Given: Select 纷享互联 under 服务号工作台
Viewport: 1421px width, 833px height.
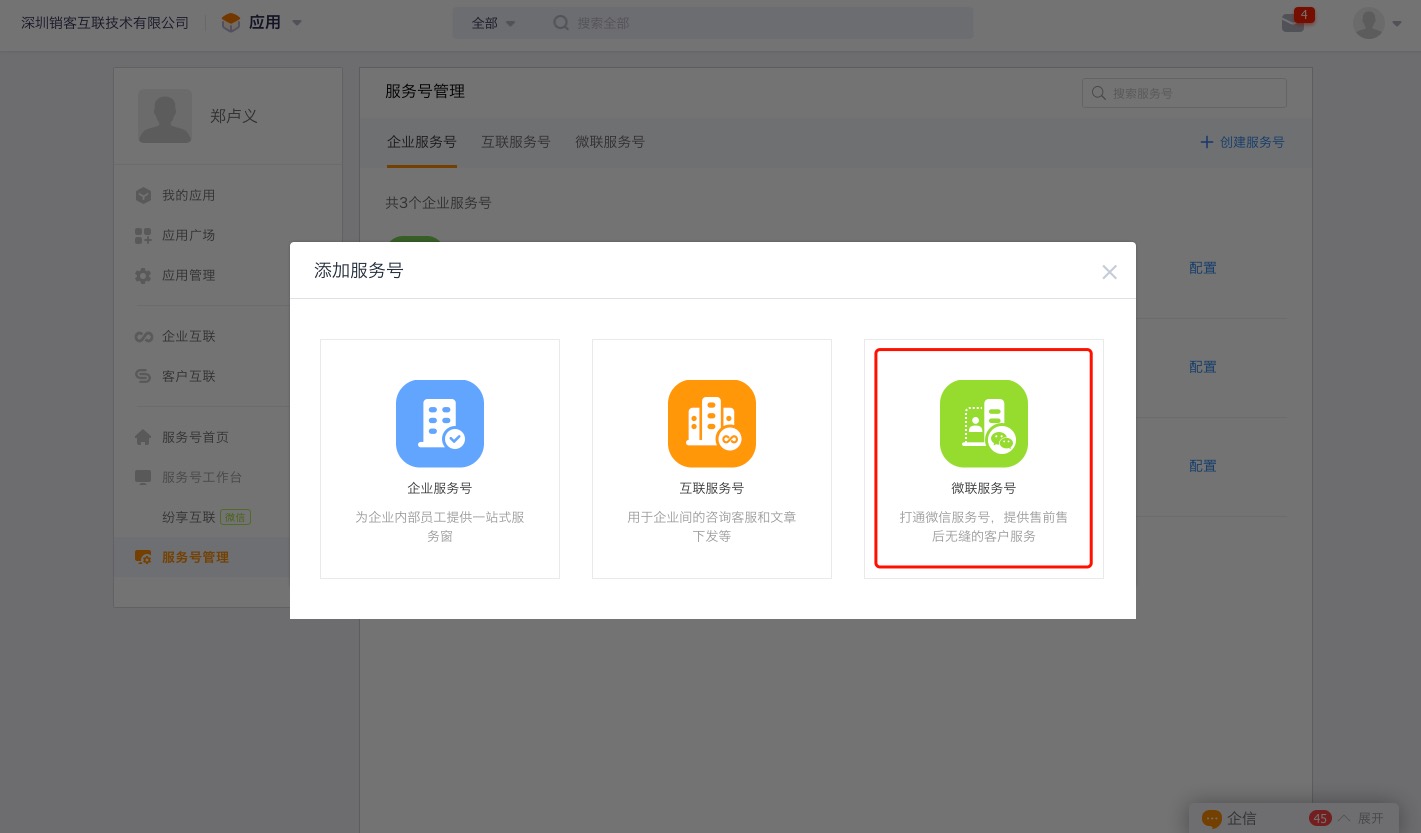Looking at the screenshot, I should (x=189, y=517).
